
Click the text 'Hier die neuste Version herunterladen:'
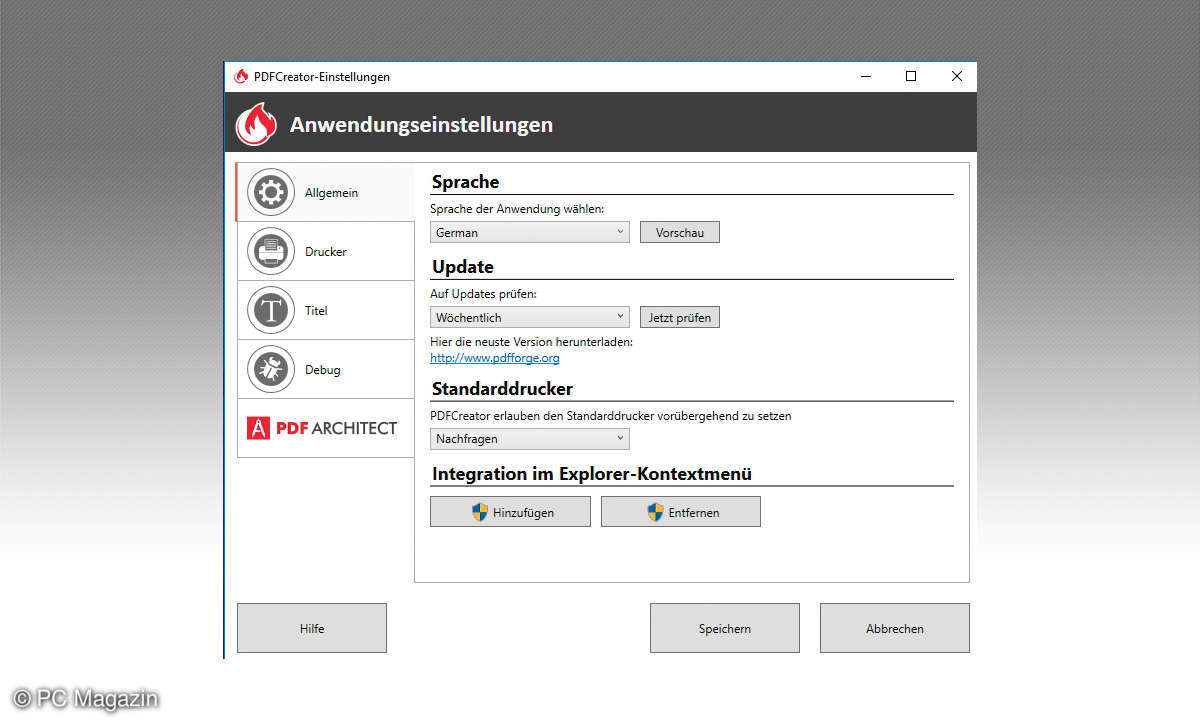pos(531,341)
